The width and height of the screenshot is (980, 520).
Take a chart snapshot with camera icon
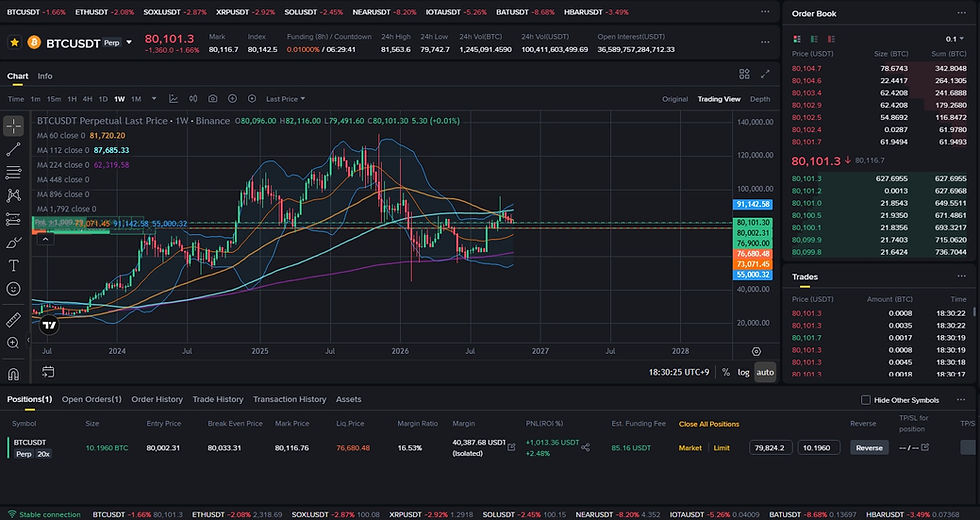pos(213,99)
